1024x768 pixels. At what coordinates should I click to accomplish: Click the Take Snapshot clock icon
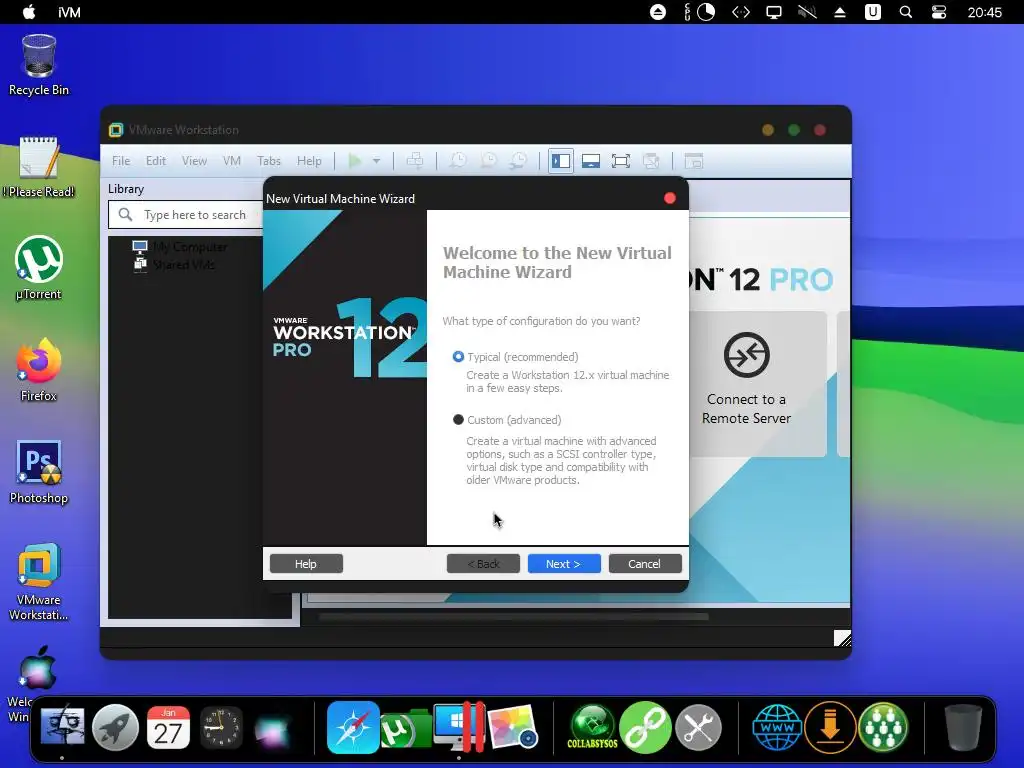458,161
